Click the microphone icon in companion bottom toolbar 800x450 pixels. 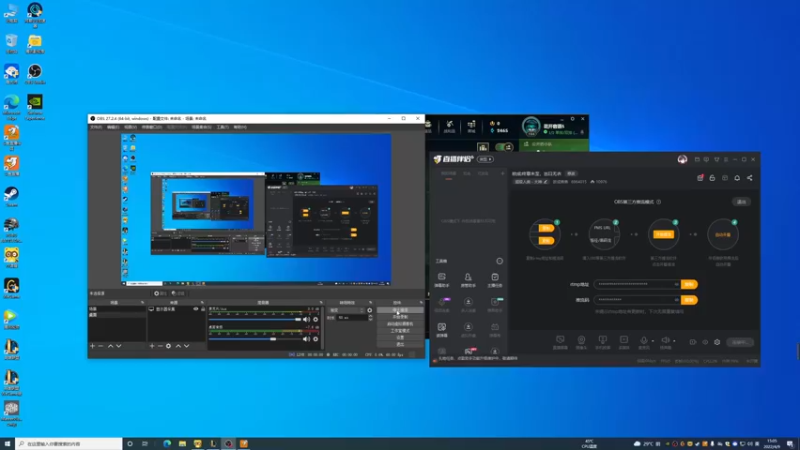pyautogui.click(x=644, y=340)
